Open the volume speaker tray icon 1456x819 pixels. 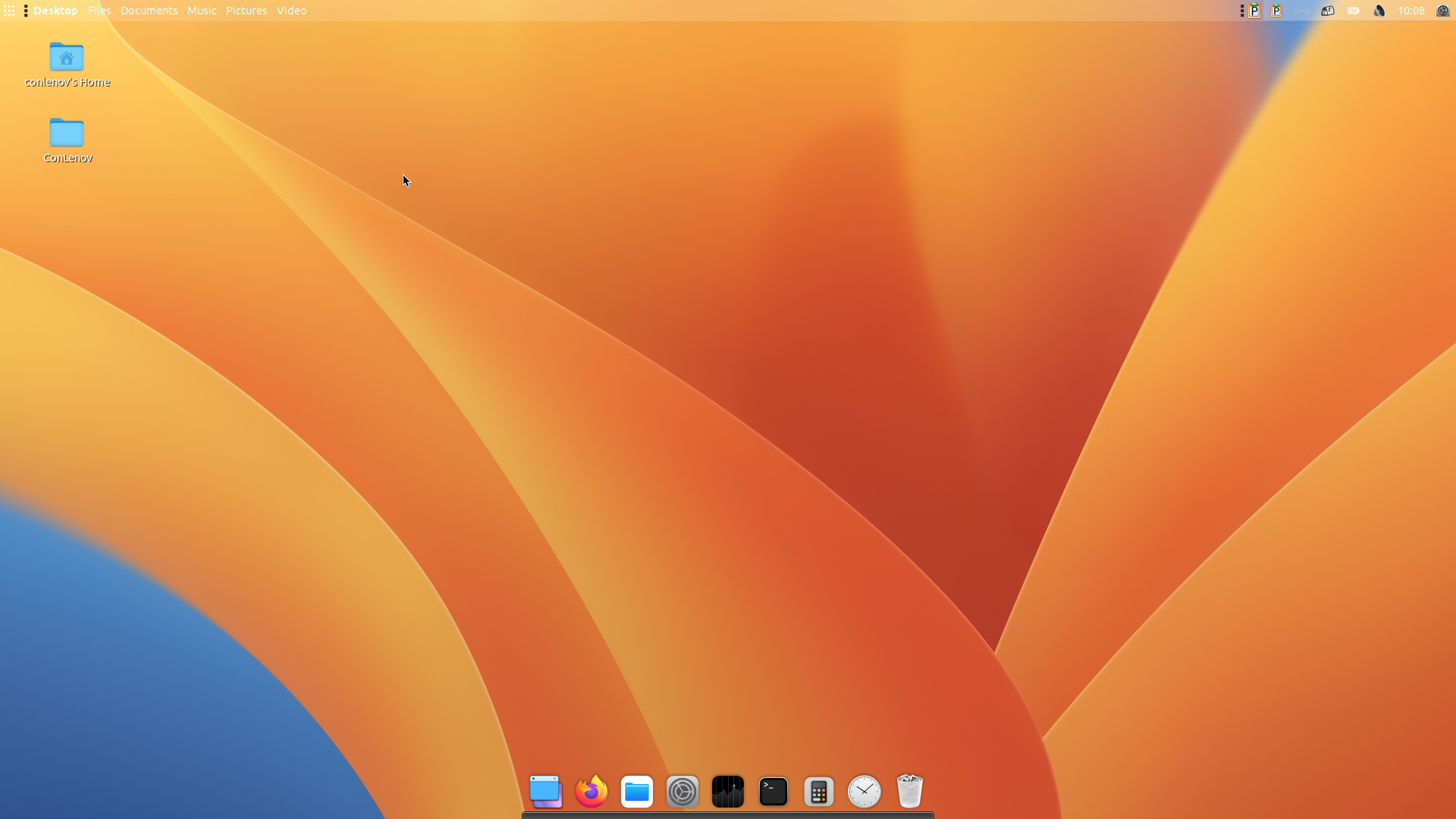tap(1379, 11)
